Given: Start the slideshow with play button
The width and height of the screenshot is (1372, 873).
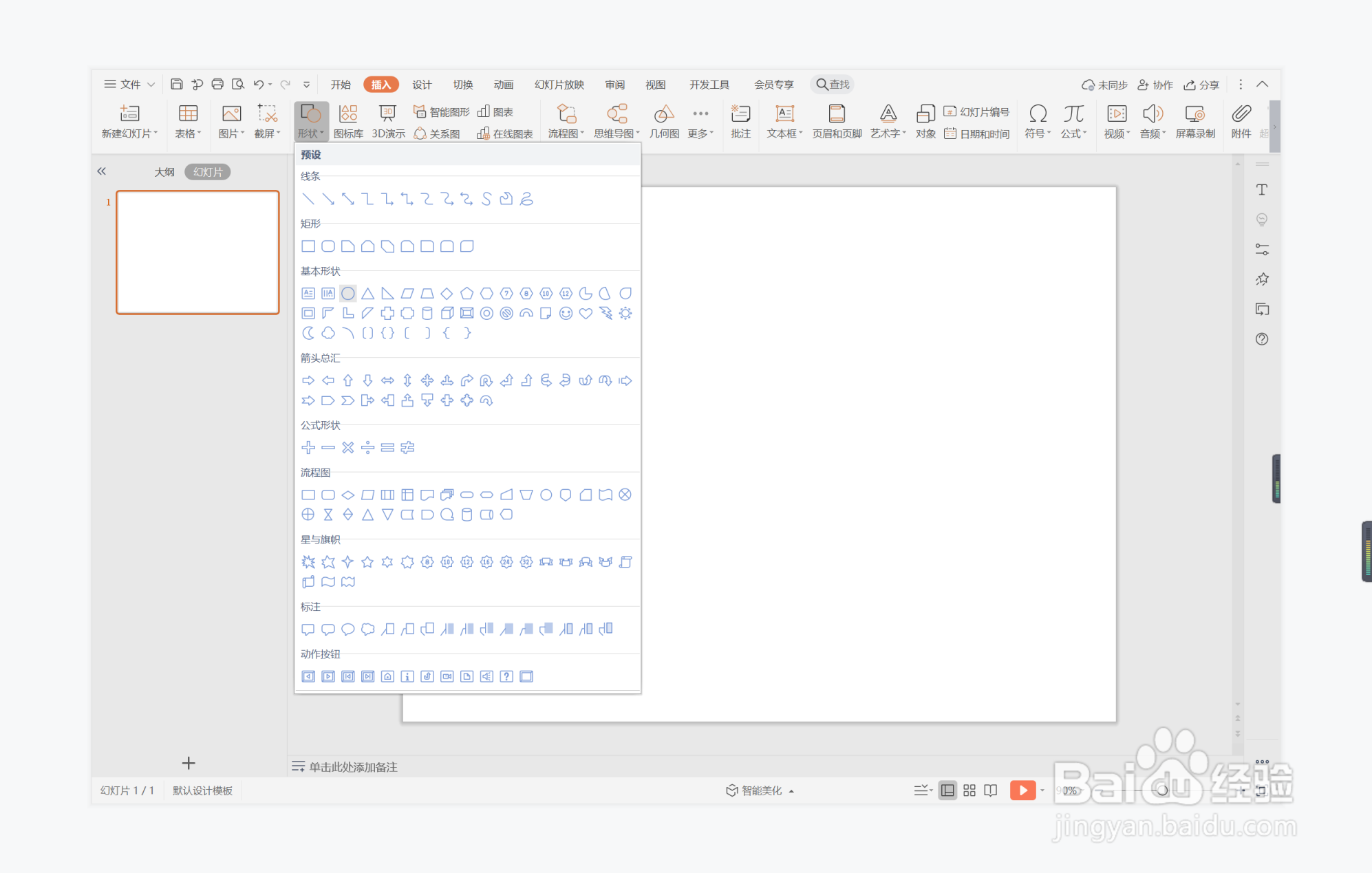Looking at the screenshot, I should point(1022,790).
